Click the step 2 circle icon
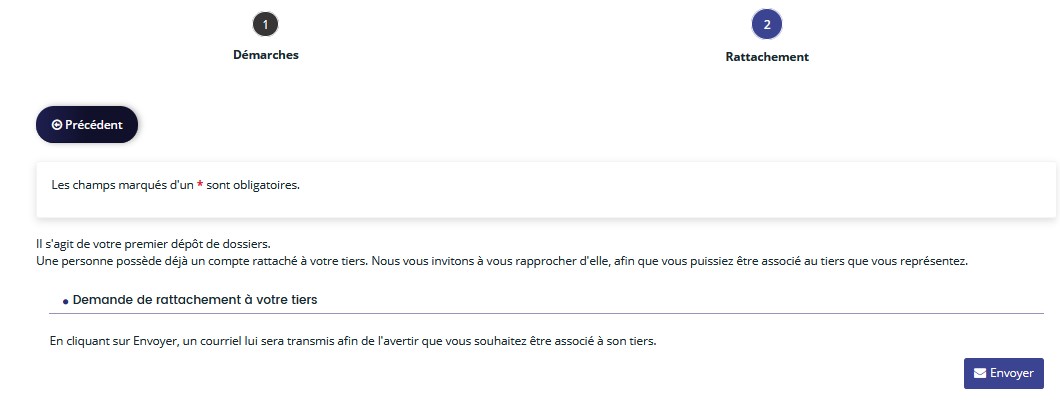Screen dimensions: 1060x405 coord(767,25)
